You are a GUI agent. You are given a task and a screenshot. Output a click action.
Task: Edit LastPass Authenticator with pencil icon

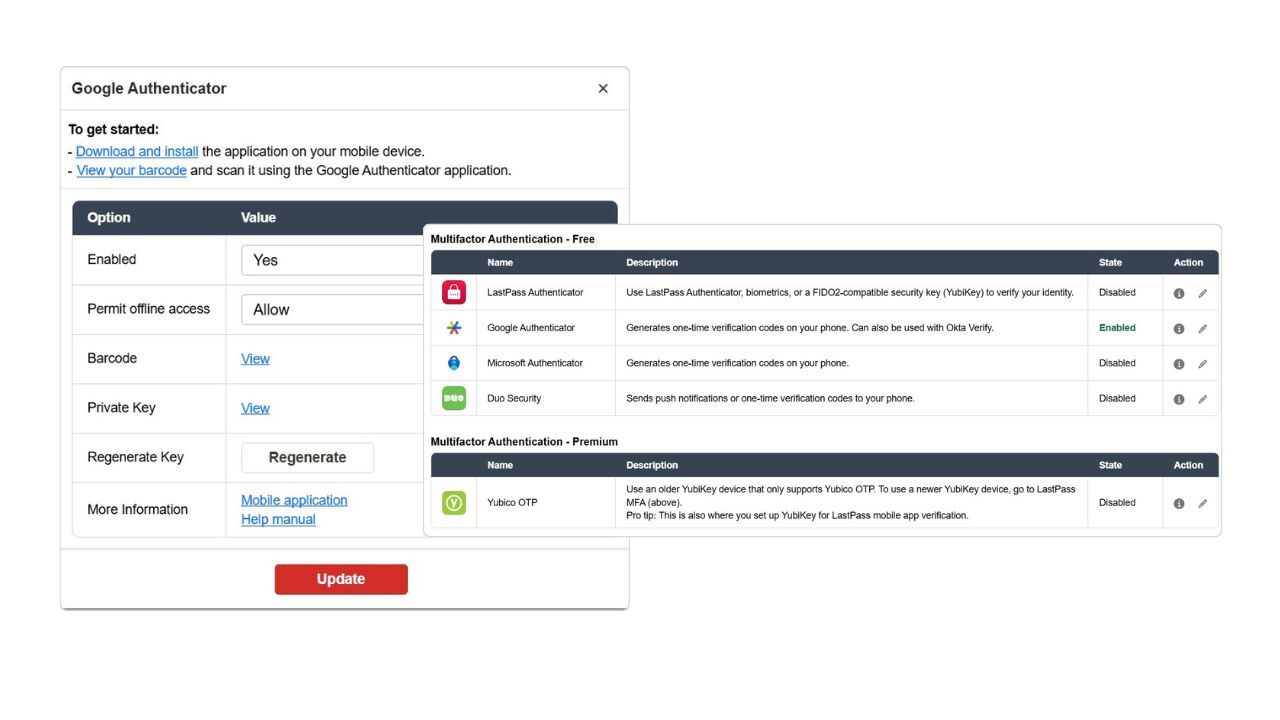point(1202,293)
